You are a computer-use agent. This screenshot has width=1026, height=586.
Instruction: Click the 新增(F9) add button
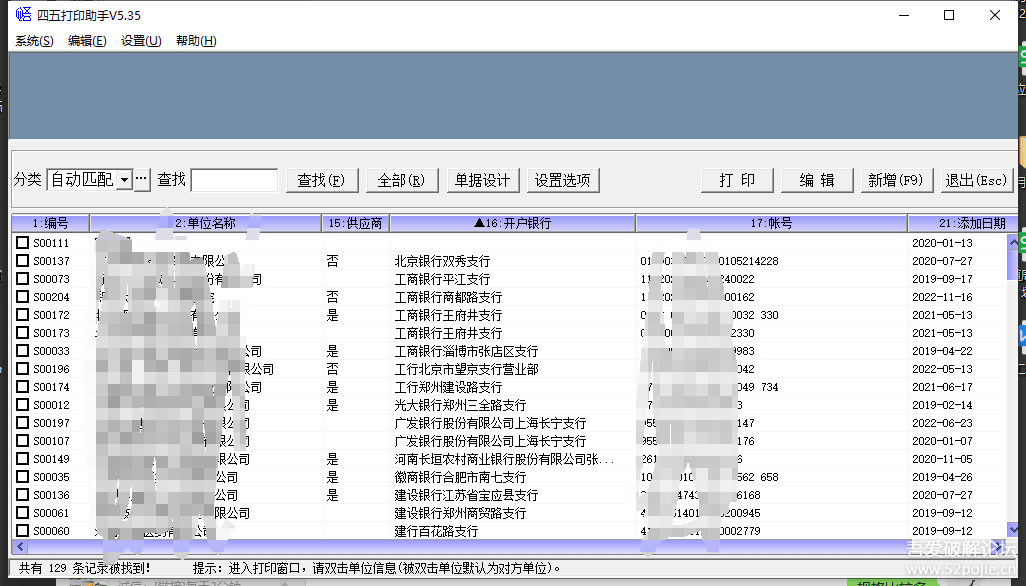click(896, 180)
